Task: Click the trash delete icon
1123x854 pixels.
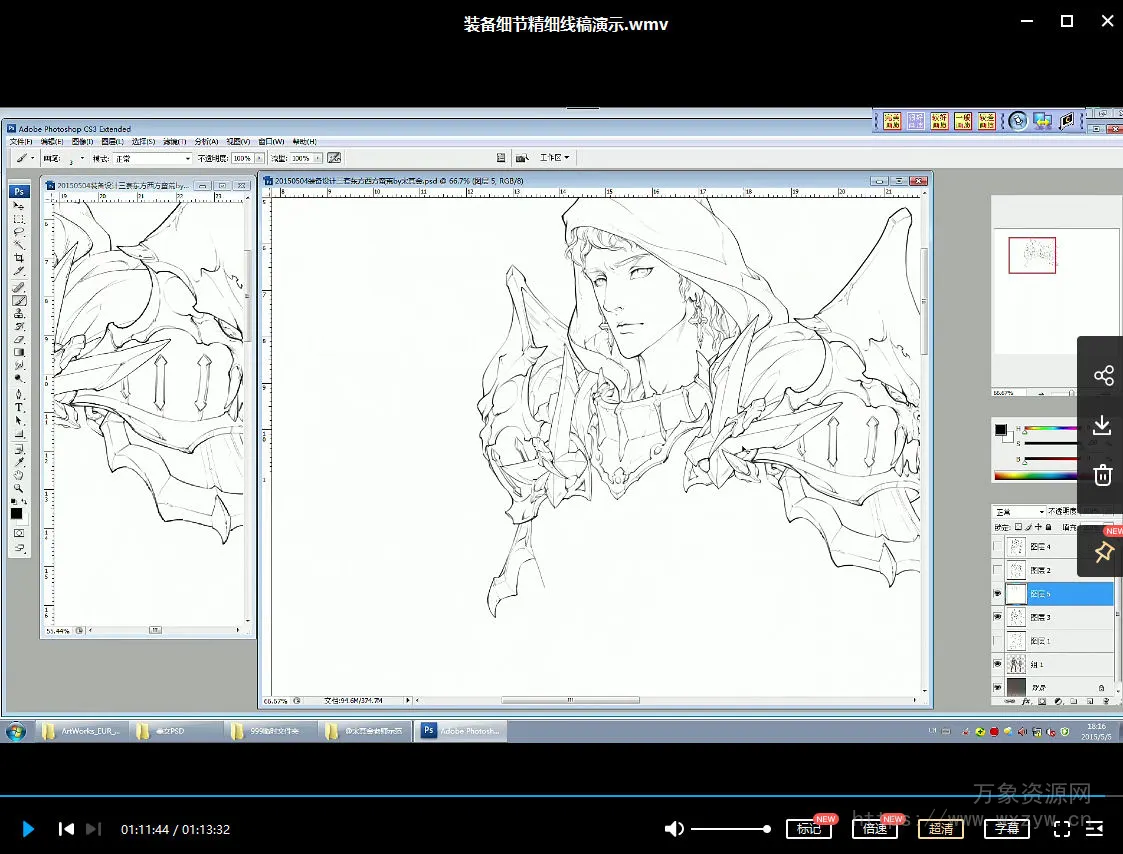Action: 1102,475
